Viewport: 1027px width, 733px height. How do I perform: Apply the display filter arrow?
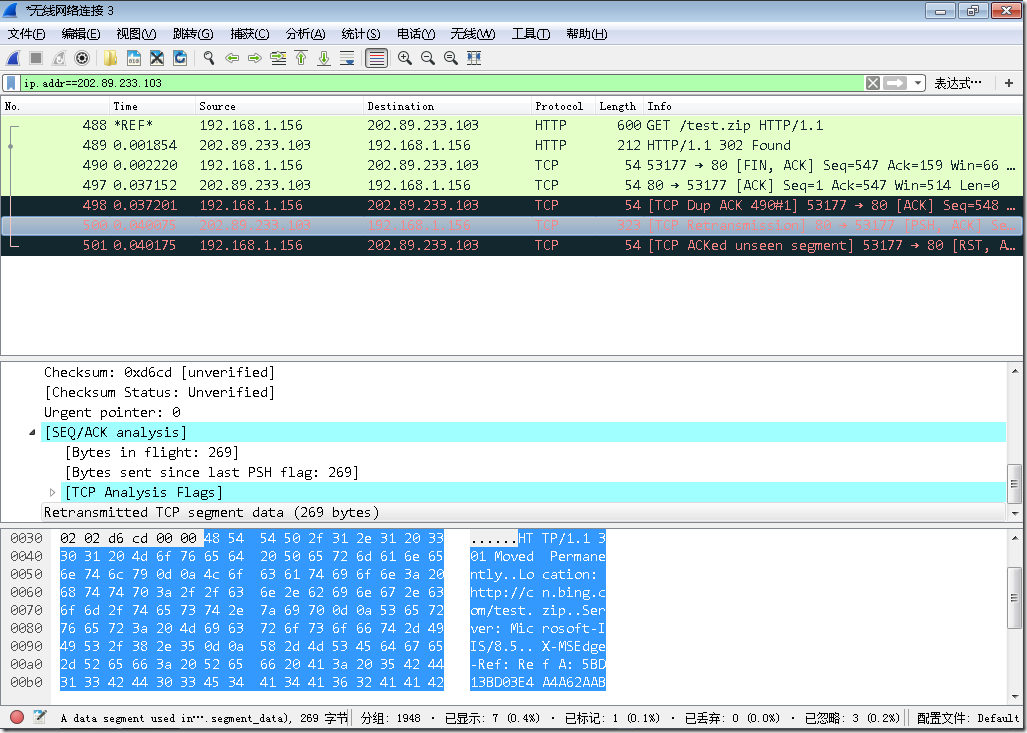pyautogui.click(x=895, y=83)
